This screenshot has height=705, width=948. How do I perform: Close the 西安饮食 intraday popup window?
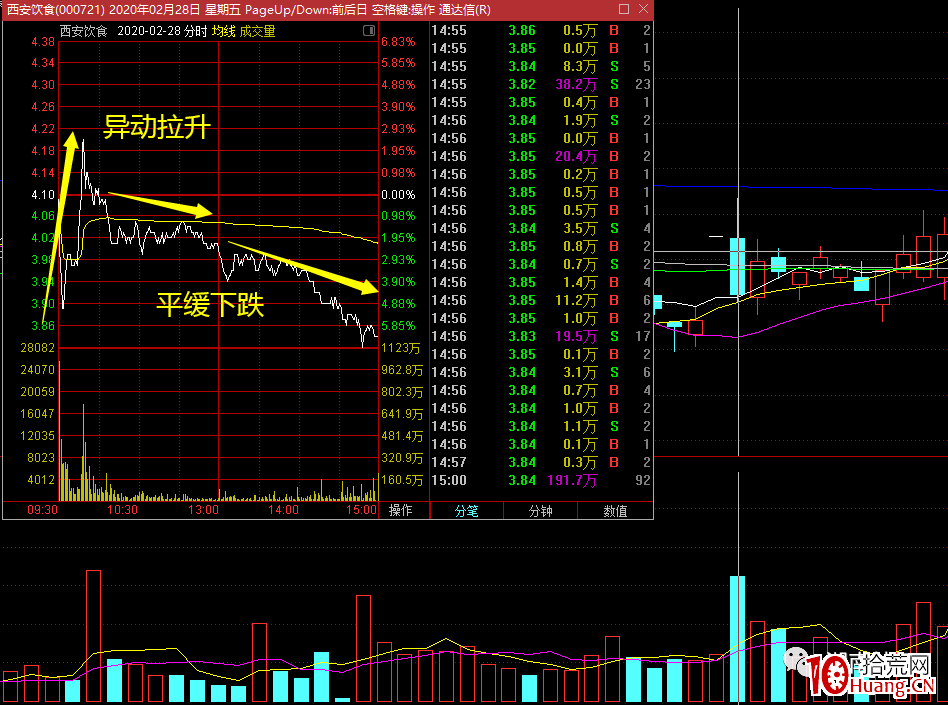(642, 9)
